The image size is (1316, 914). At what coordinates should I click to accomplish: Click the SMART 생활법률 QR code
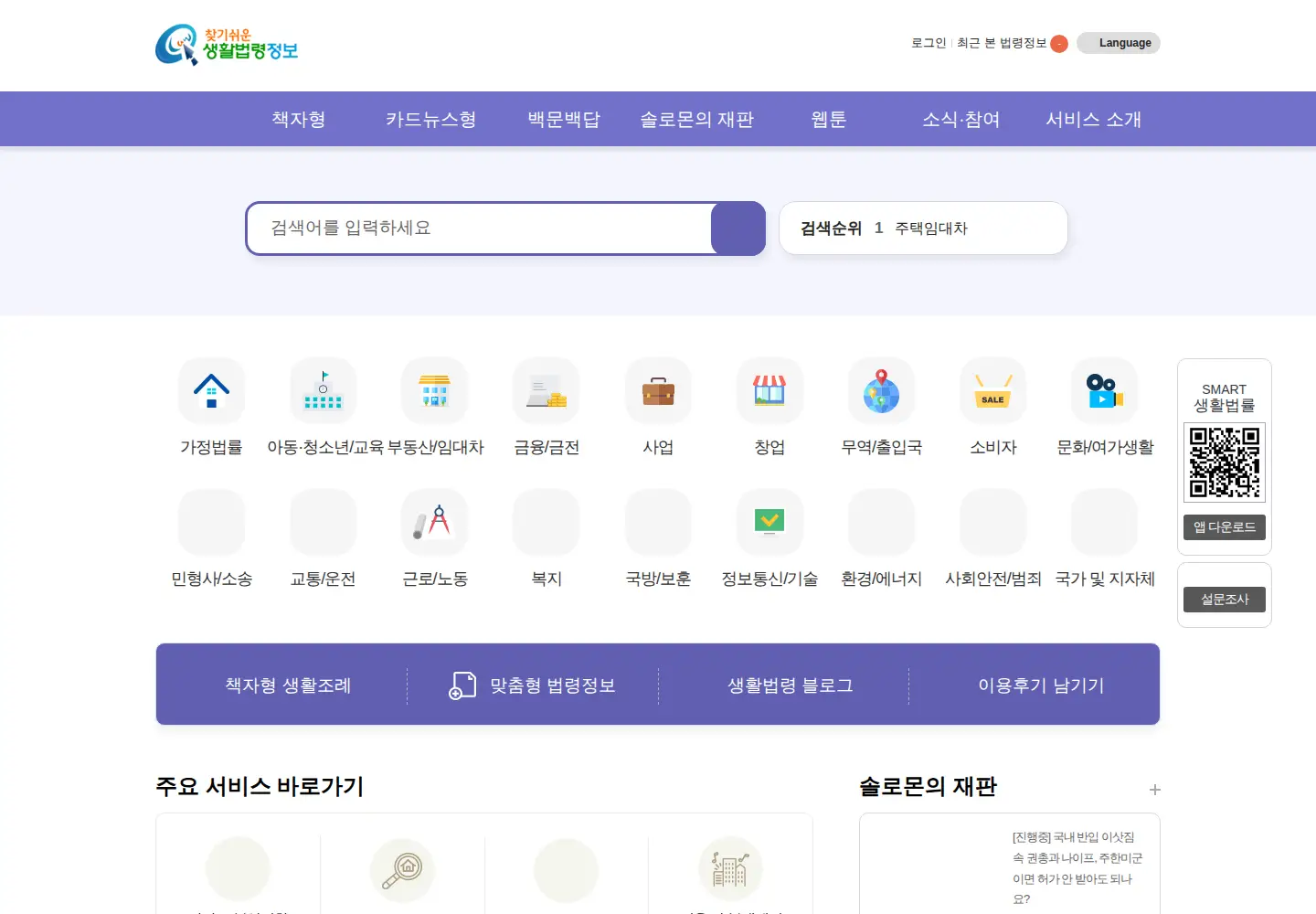pos(1225,462)
